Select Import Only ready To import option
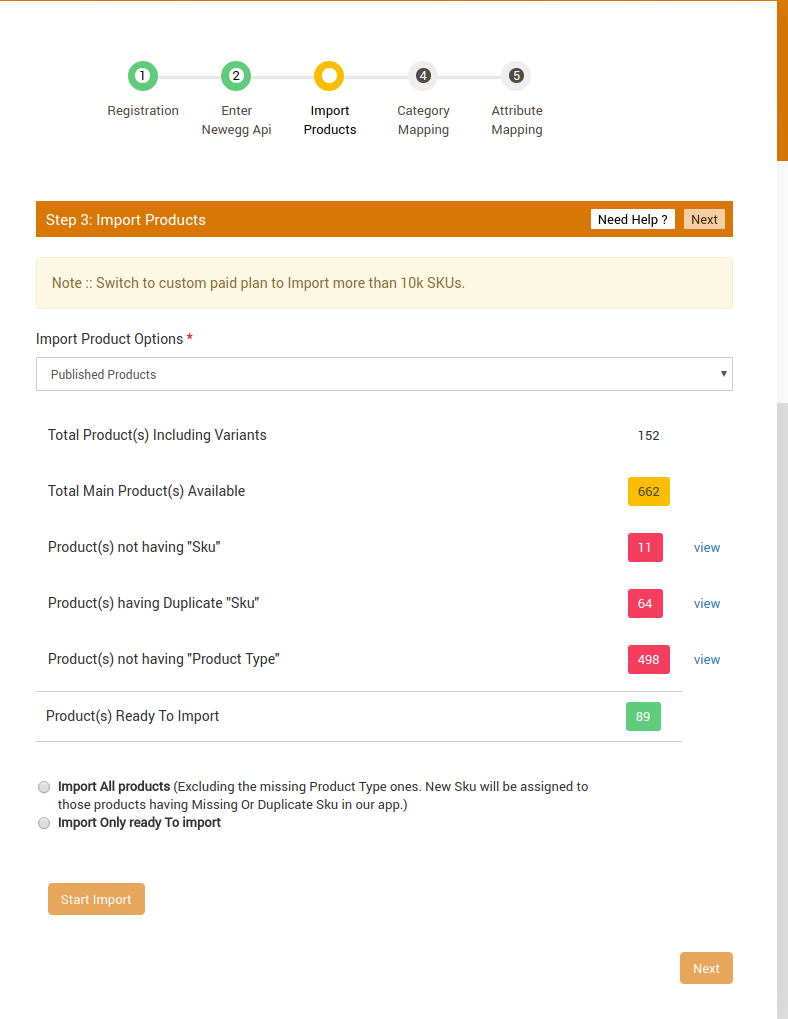This screenshot has width=788, height=1019. [x=44, y=823]
